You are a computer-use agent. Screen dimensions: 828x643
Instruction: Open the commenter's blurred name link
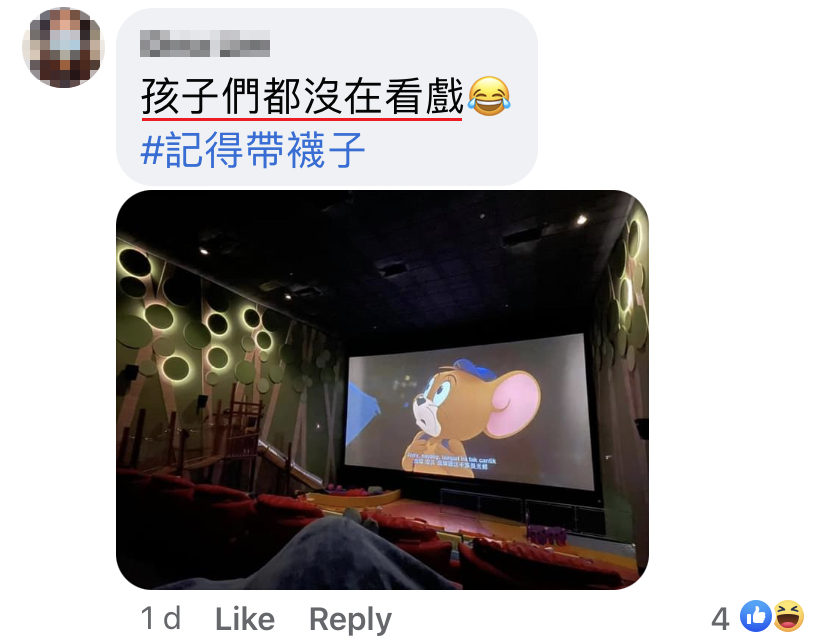(x=205, y=43)
